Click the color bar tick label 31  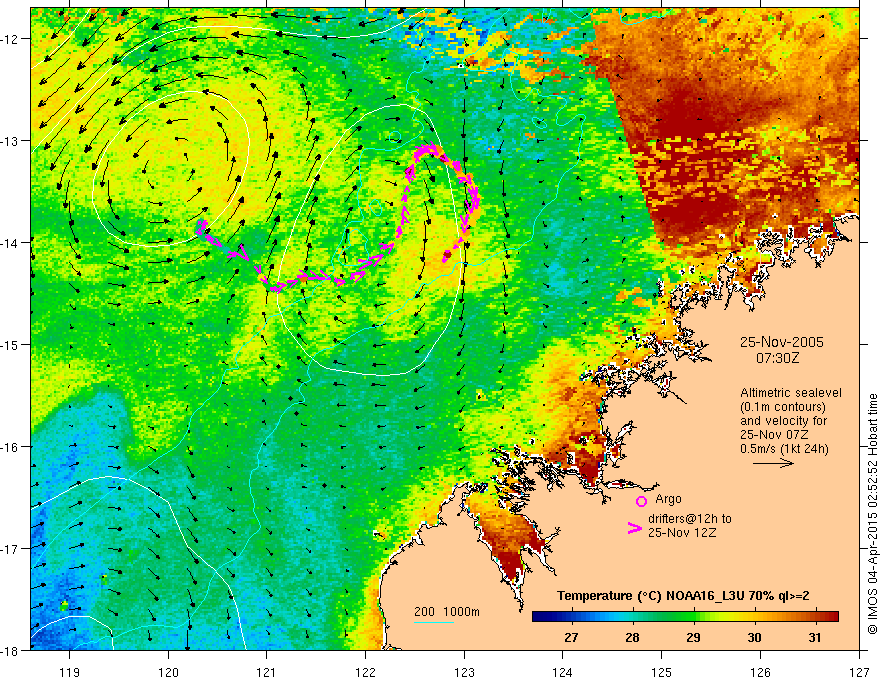[815, 637]
